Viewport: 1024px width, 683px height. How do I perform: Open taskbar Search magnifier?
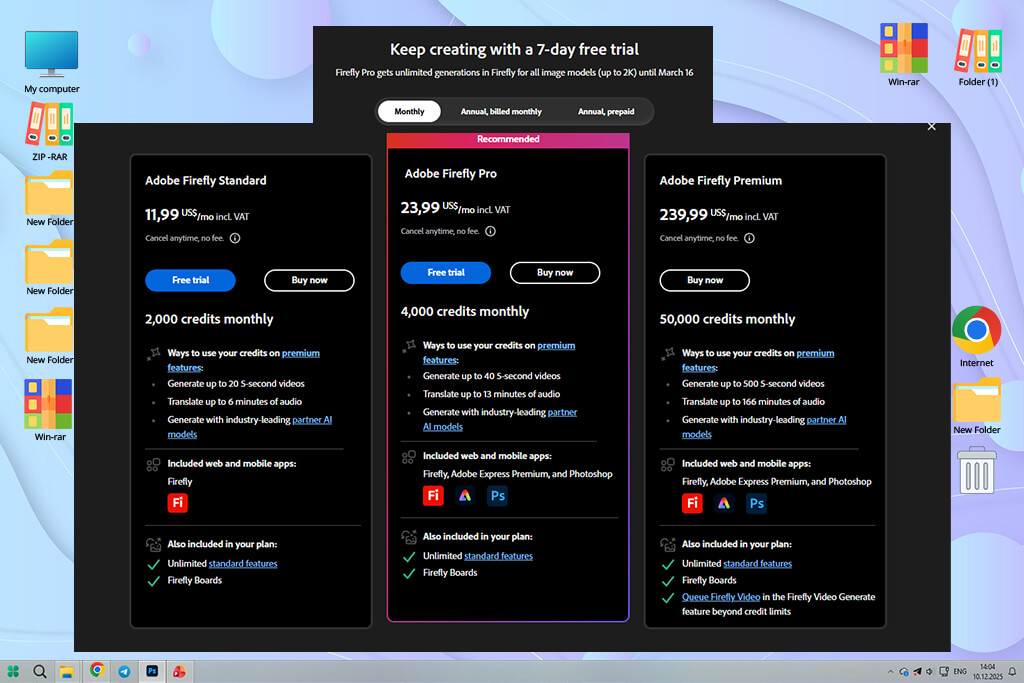tap(40, 671)
